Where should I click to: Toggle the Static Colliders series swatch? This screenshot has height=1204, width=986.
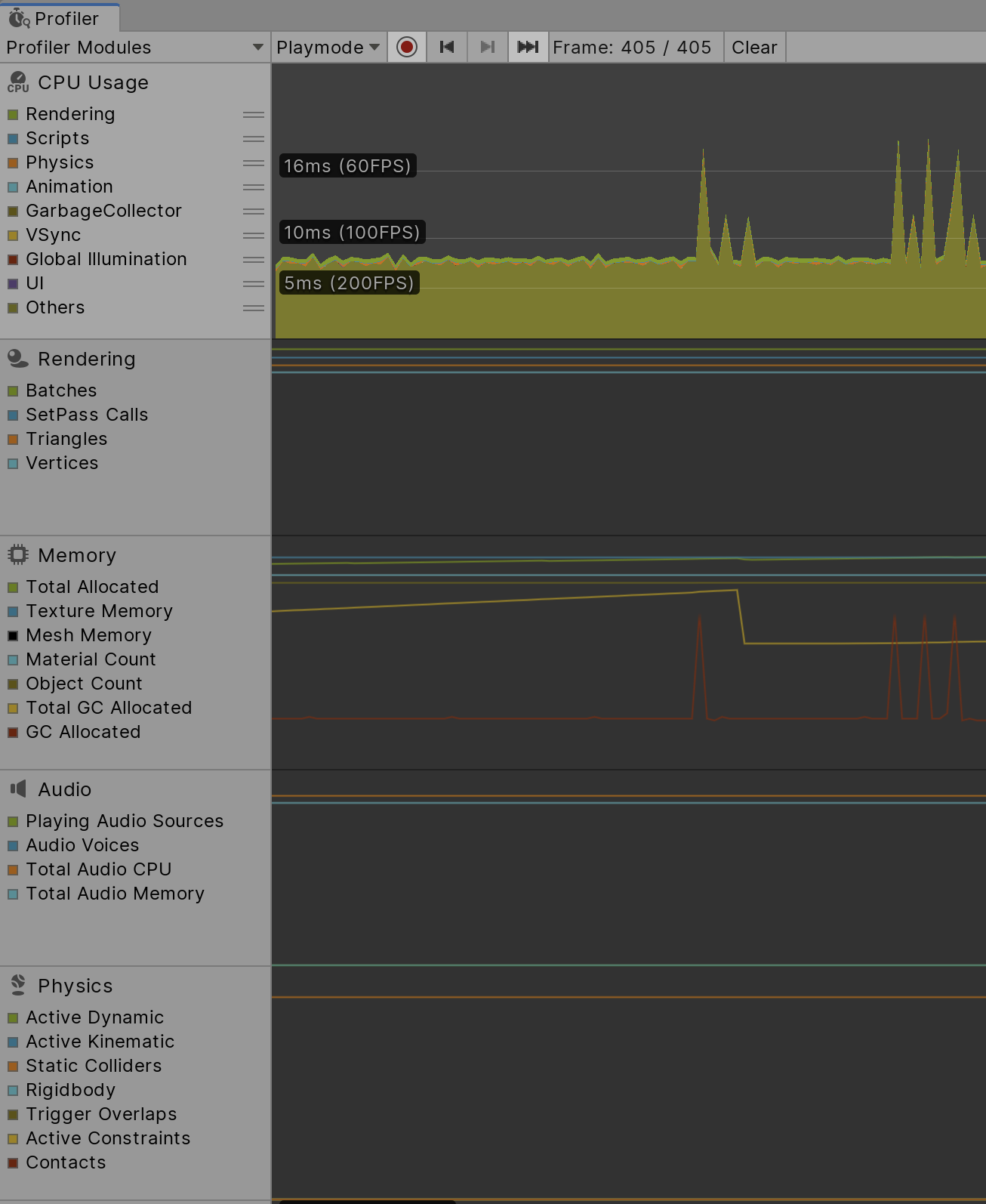click(13, 1067)
